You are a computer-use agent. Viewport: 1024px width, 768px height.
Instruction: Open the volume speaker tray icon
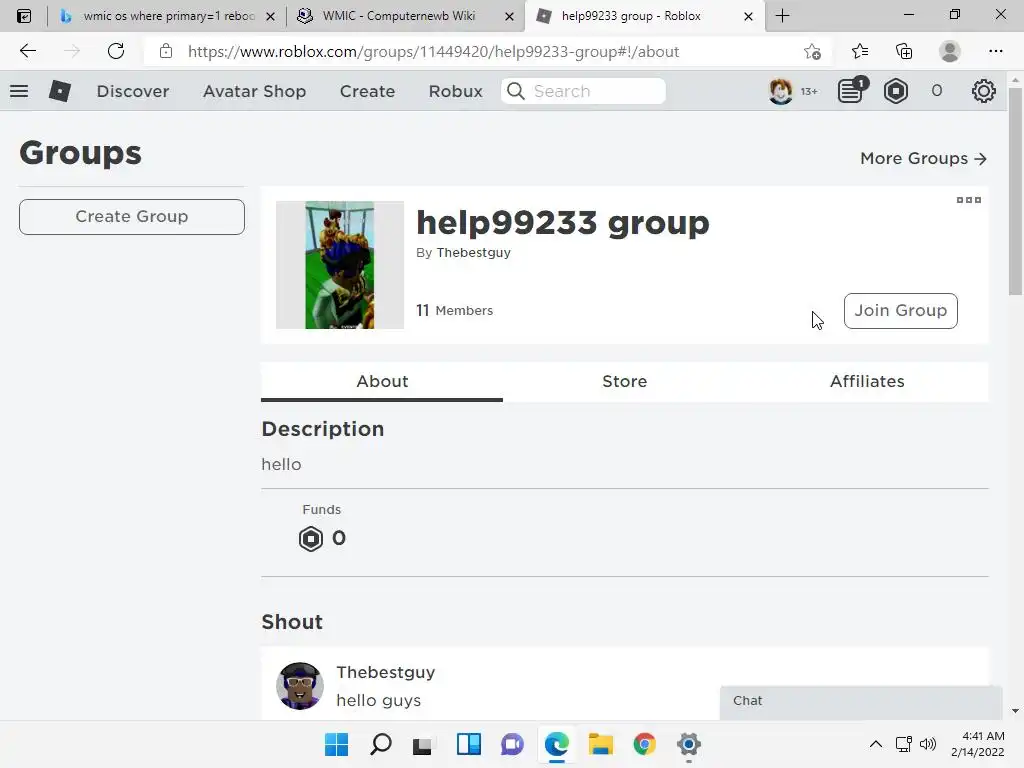click(x=927, y=744)
